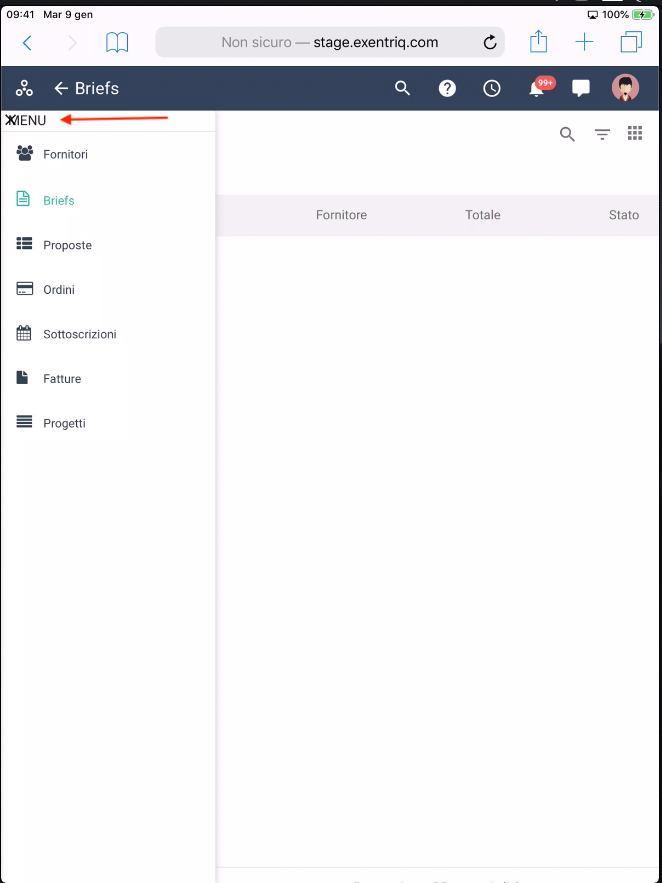Open the recent activity clock icon
The width and height of the screenshot is (662, 883).
[492, 88]
